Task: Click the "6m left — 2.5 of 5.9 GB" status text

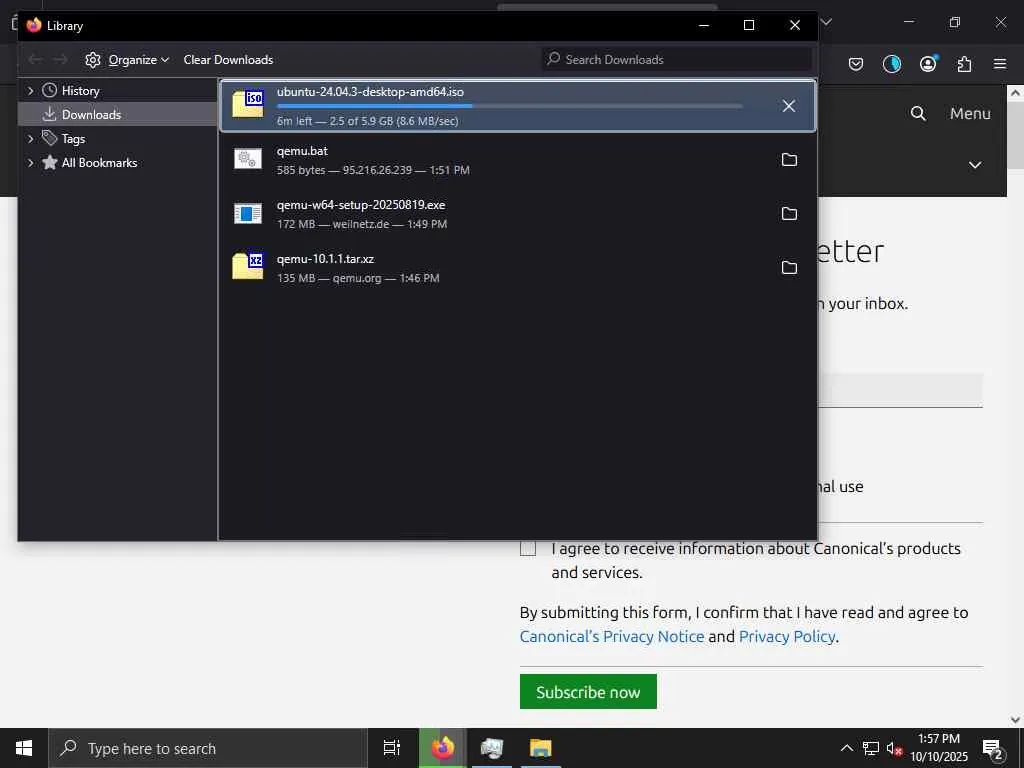Action: coord(368,121)
